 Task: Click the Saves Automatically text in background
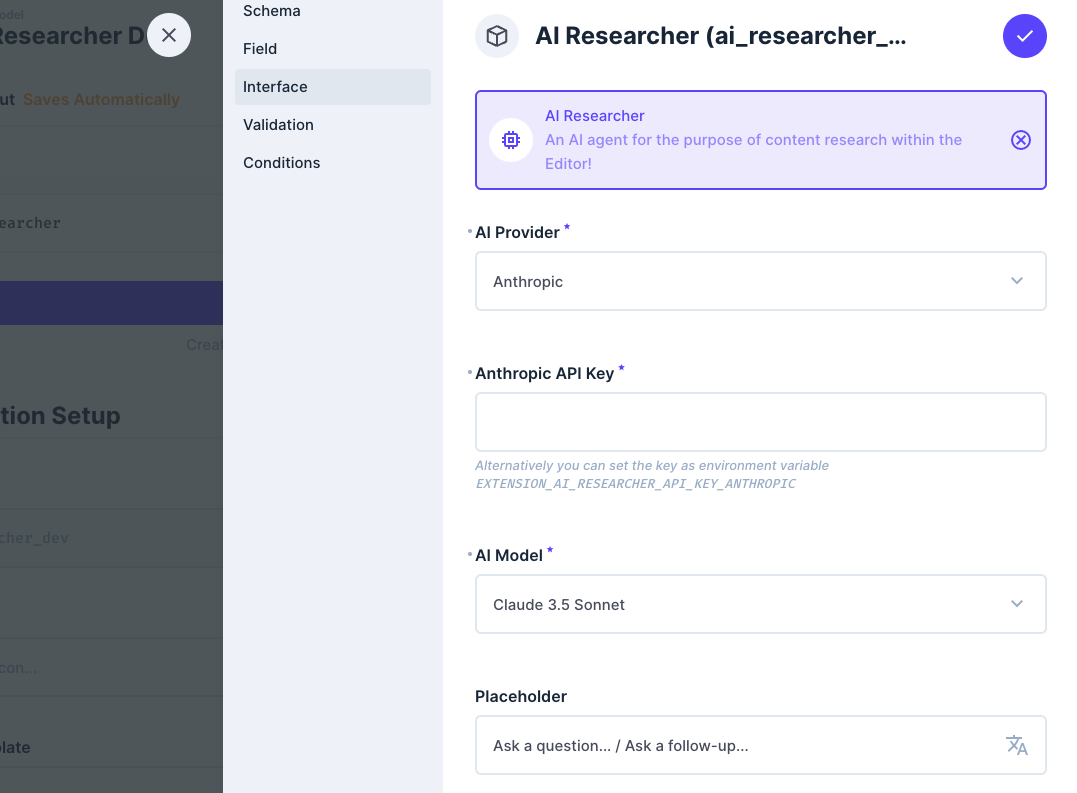coord(102,100)
